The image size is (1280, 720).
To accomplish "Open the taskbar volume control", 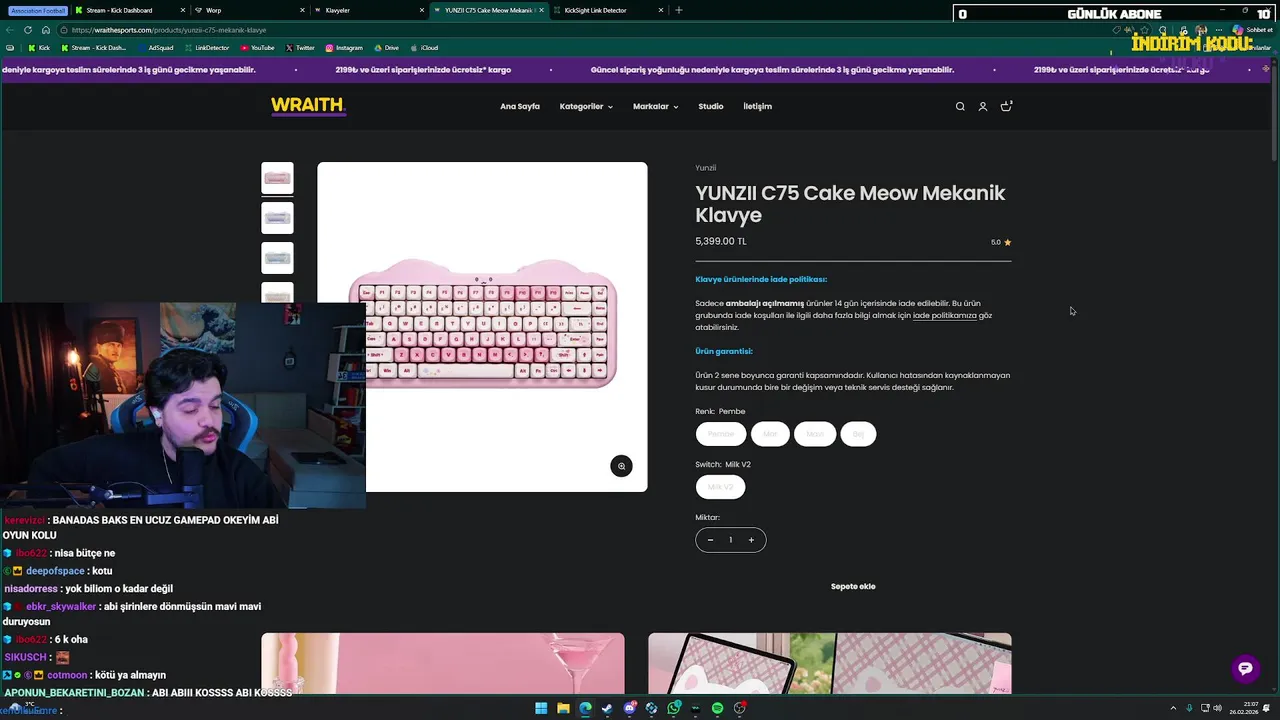I will coord(1218,708).
